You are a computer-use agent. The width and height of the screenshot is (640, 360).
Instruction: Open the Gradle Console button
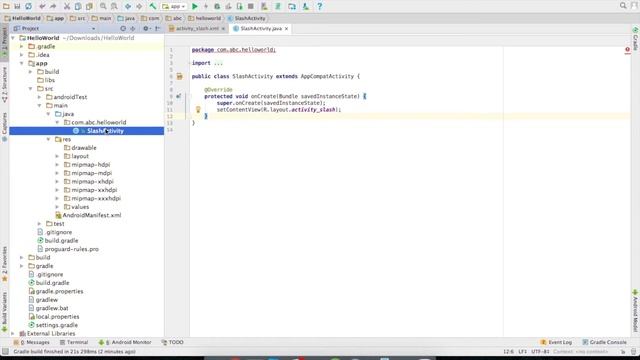(x=604, y=342)
